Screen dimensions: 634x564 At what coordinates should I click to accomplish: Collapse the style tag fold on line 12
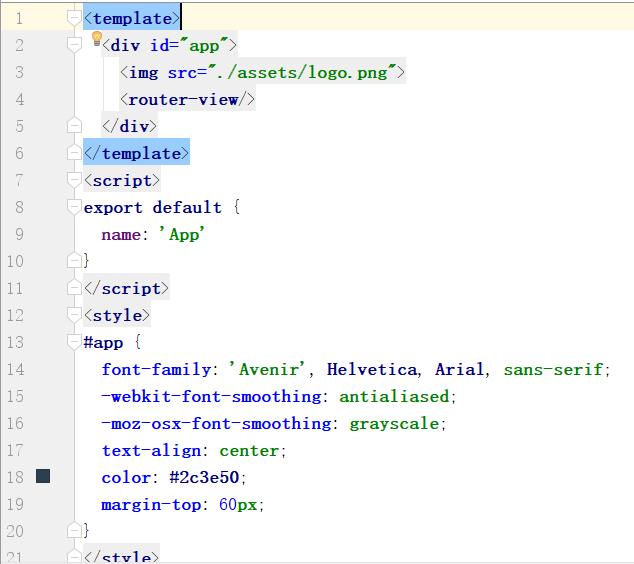coord(74,315)
